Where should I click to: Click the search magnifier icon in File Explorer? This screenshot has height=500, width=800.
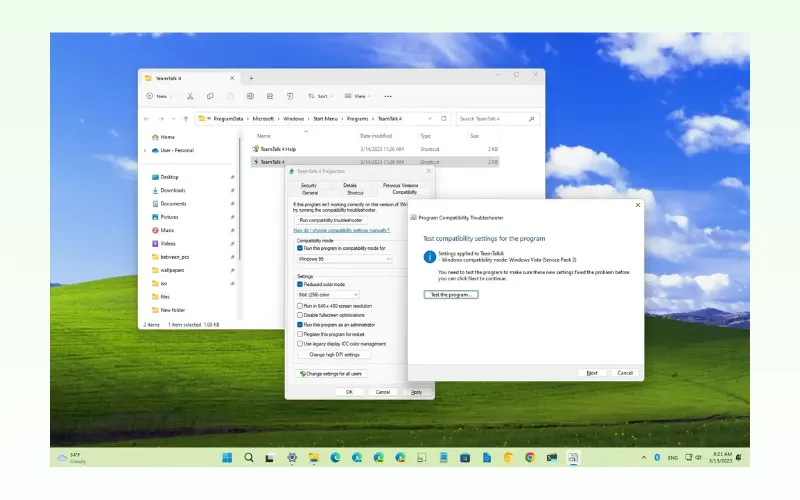coord(532,119)
